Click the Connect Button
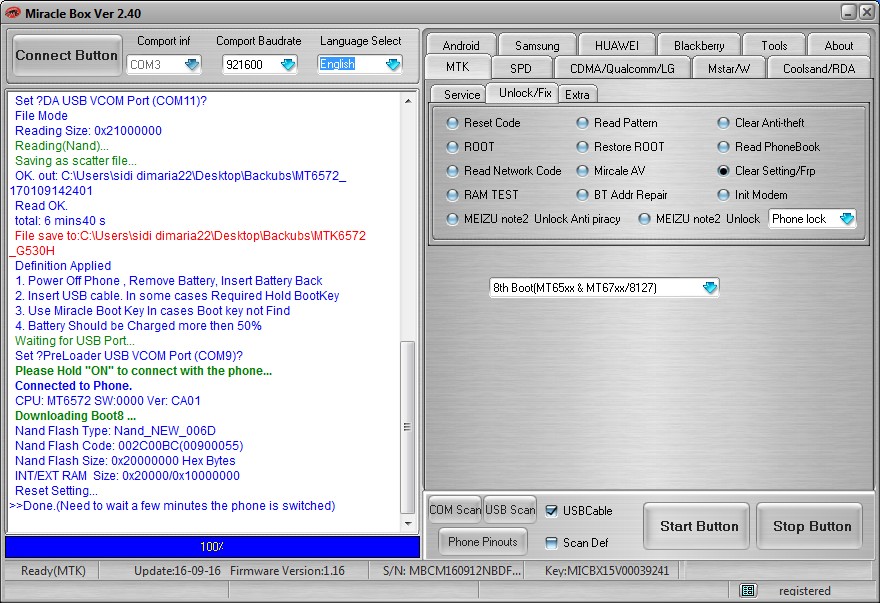Image resolution: width=880 pixels, height=603 pixels. pos(67,55)
